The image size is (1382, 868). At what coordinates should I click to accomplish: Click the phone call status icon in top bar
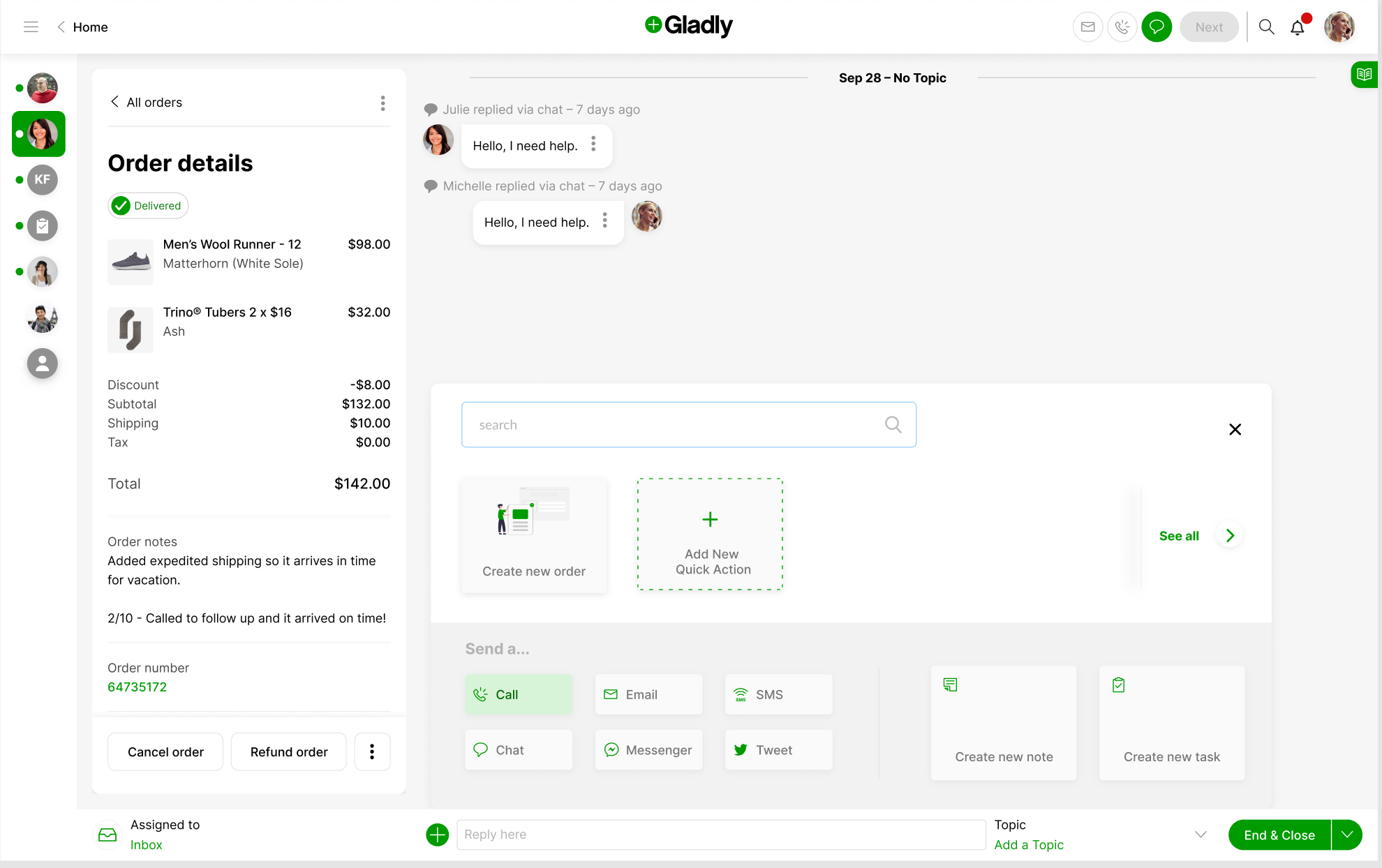1122,27
